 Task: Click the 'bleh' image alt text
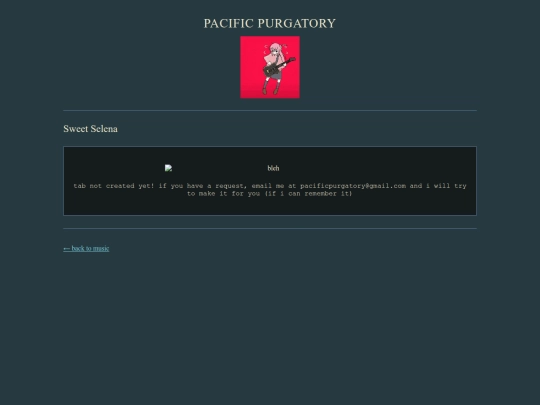(273, 168)
